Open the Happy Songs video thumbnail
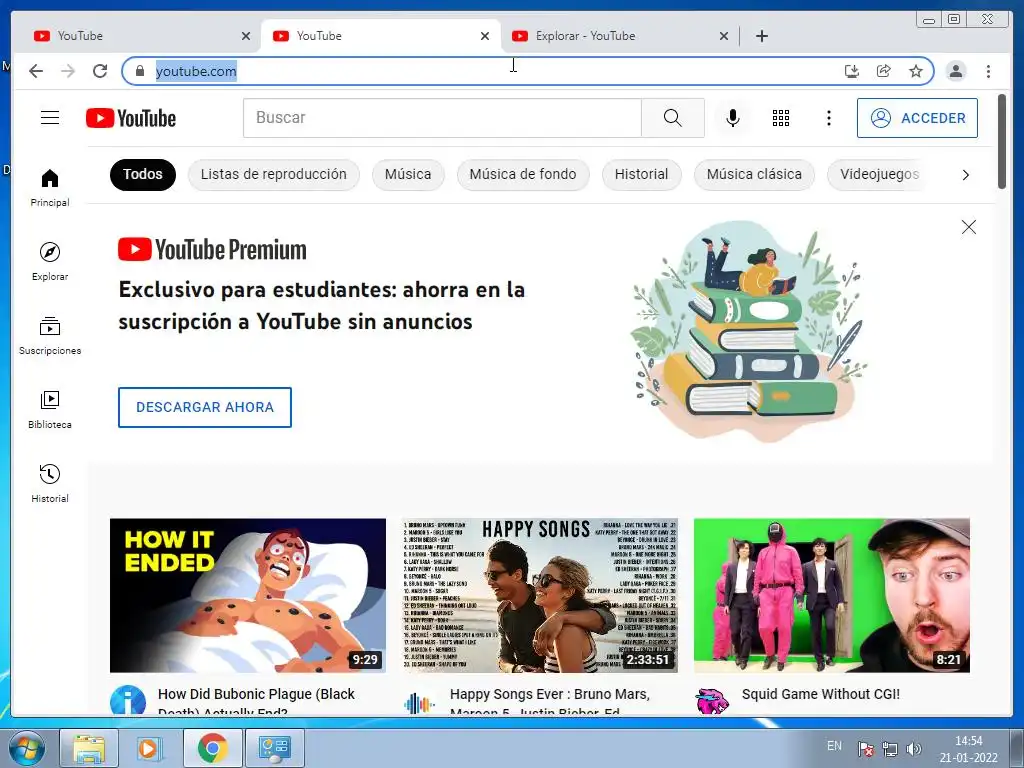 pos(539,595)
